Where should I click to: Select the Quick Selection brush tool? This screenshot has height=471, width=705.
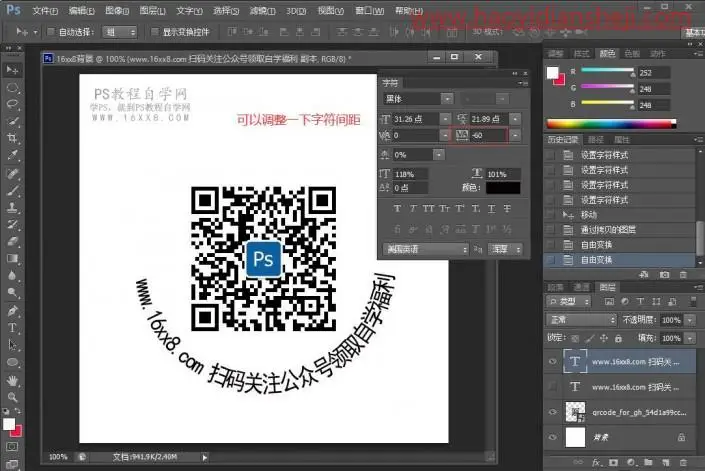click(12, 121)
